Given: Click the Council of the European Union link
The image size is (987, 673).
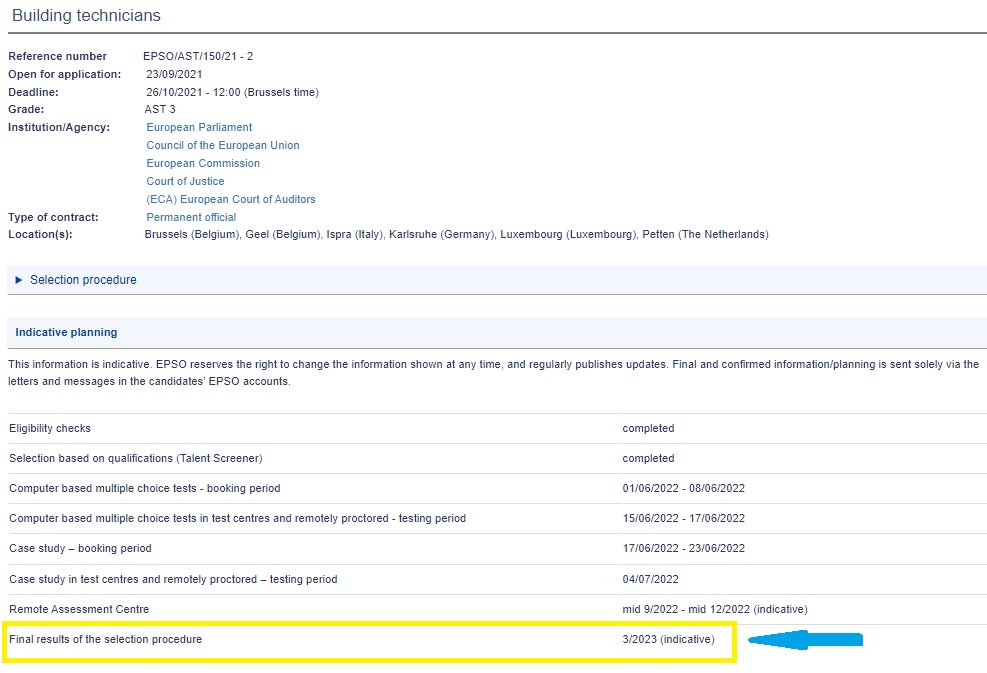Looking at the screenshot, I should (x=222, y=145).
